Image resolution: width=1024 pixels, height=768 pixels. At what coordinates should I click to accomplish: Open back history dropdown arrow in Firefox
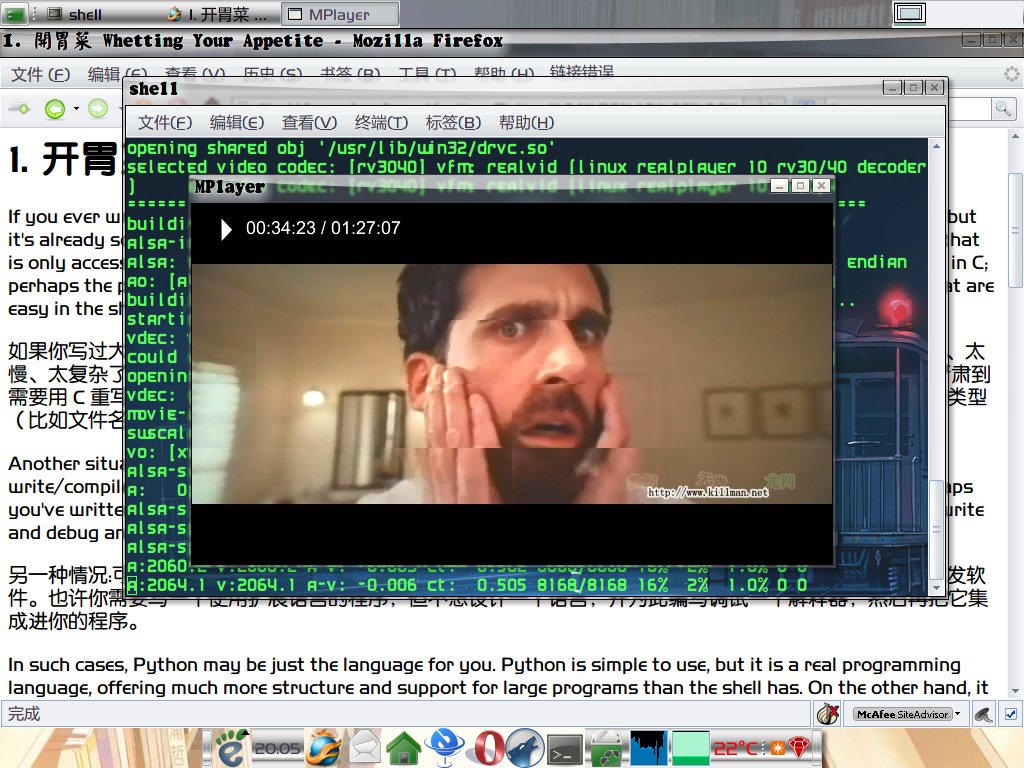tap(76, 108)
